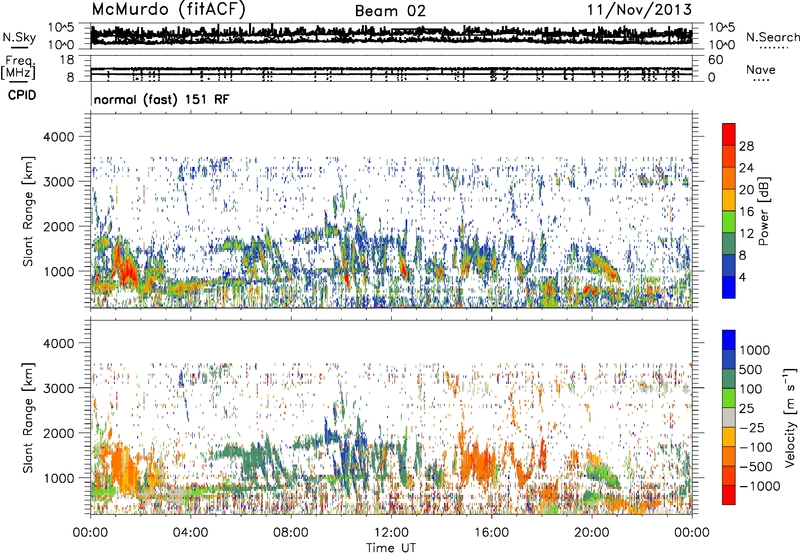
Task: Click 'normal (fast) 151 RF' text
Action: [161, 99]
